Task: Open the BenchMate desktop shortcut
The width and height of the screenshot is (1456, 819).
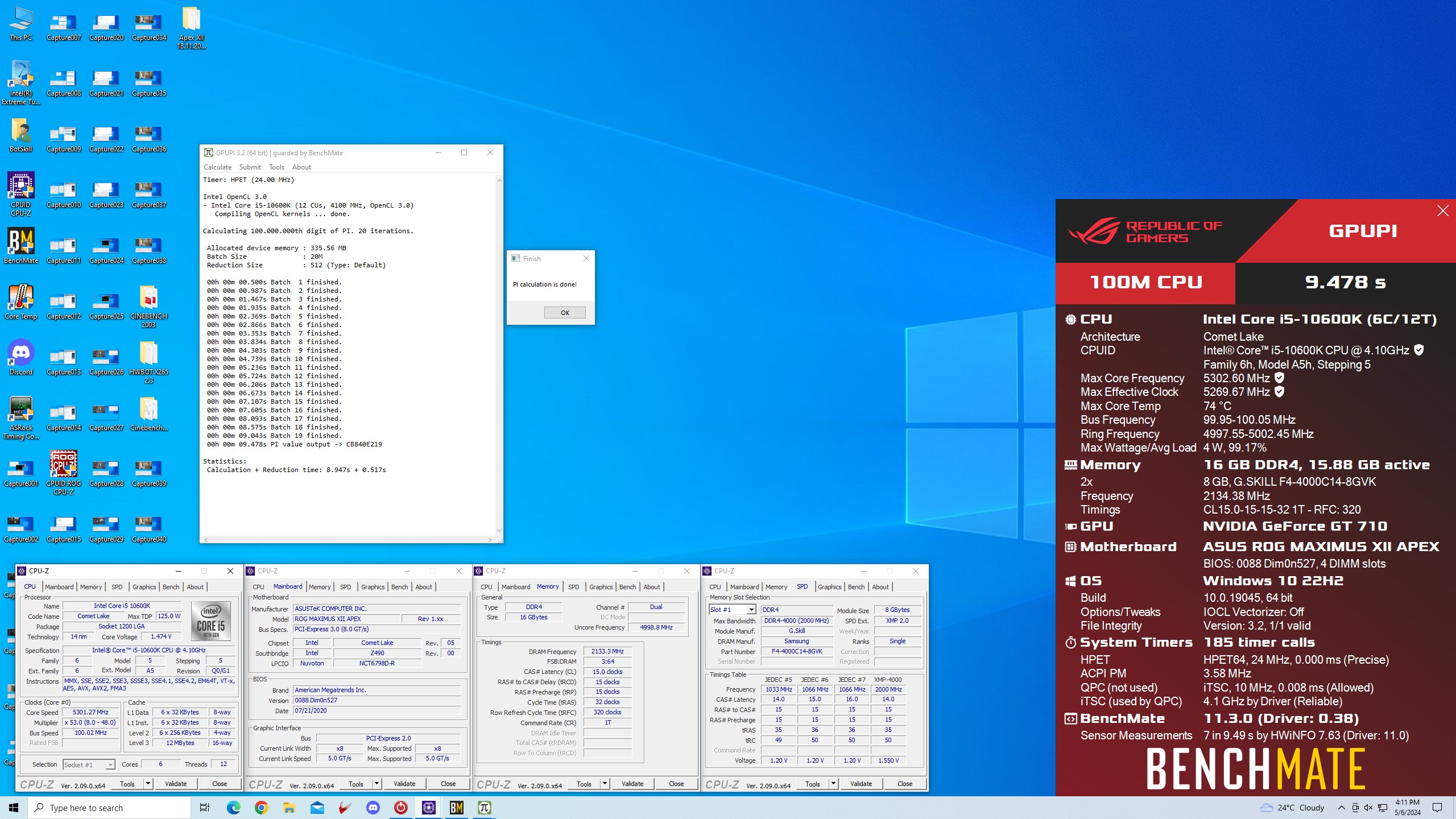Action: (21, 246)
